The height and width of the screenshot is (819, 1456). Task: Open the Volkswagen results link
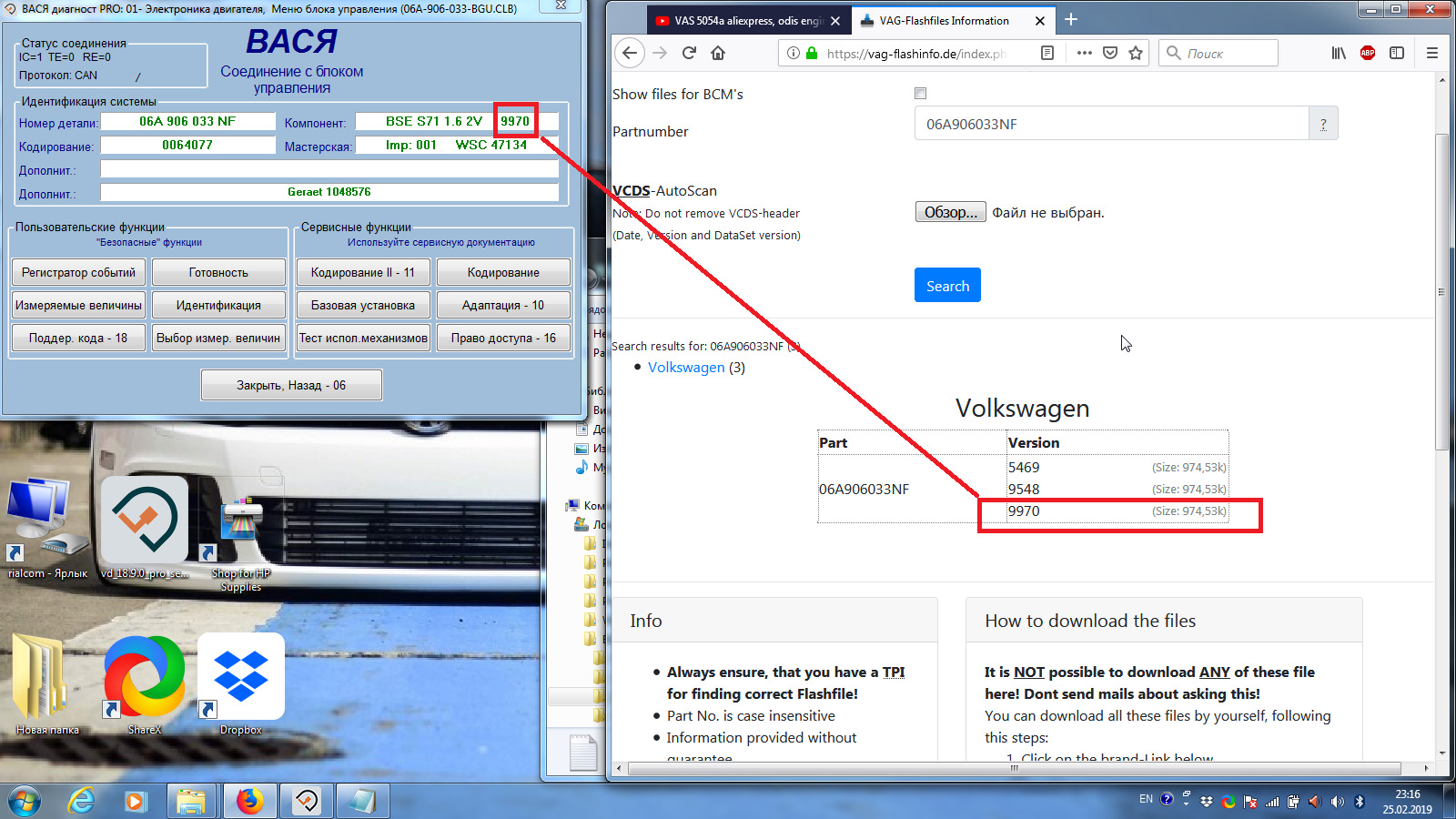point(686,368)
